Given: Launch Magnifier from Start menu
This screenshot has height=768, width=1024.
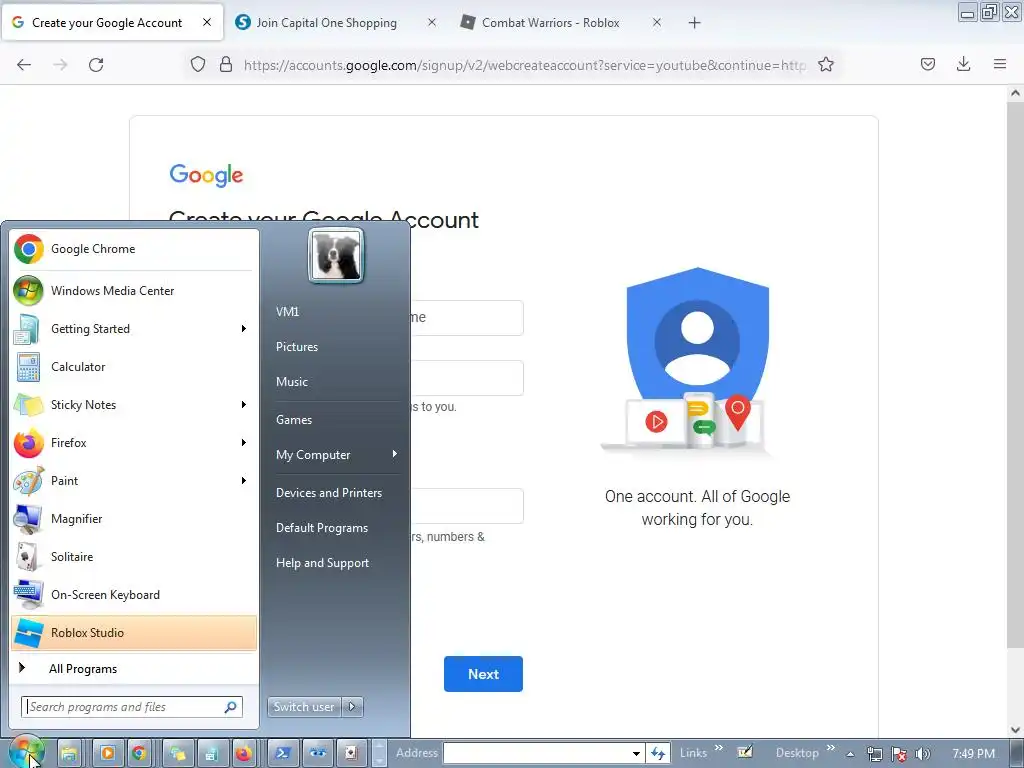Looking at the screenshot, I should tap(134, 519).
